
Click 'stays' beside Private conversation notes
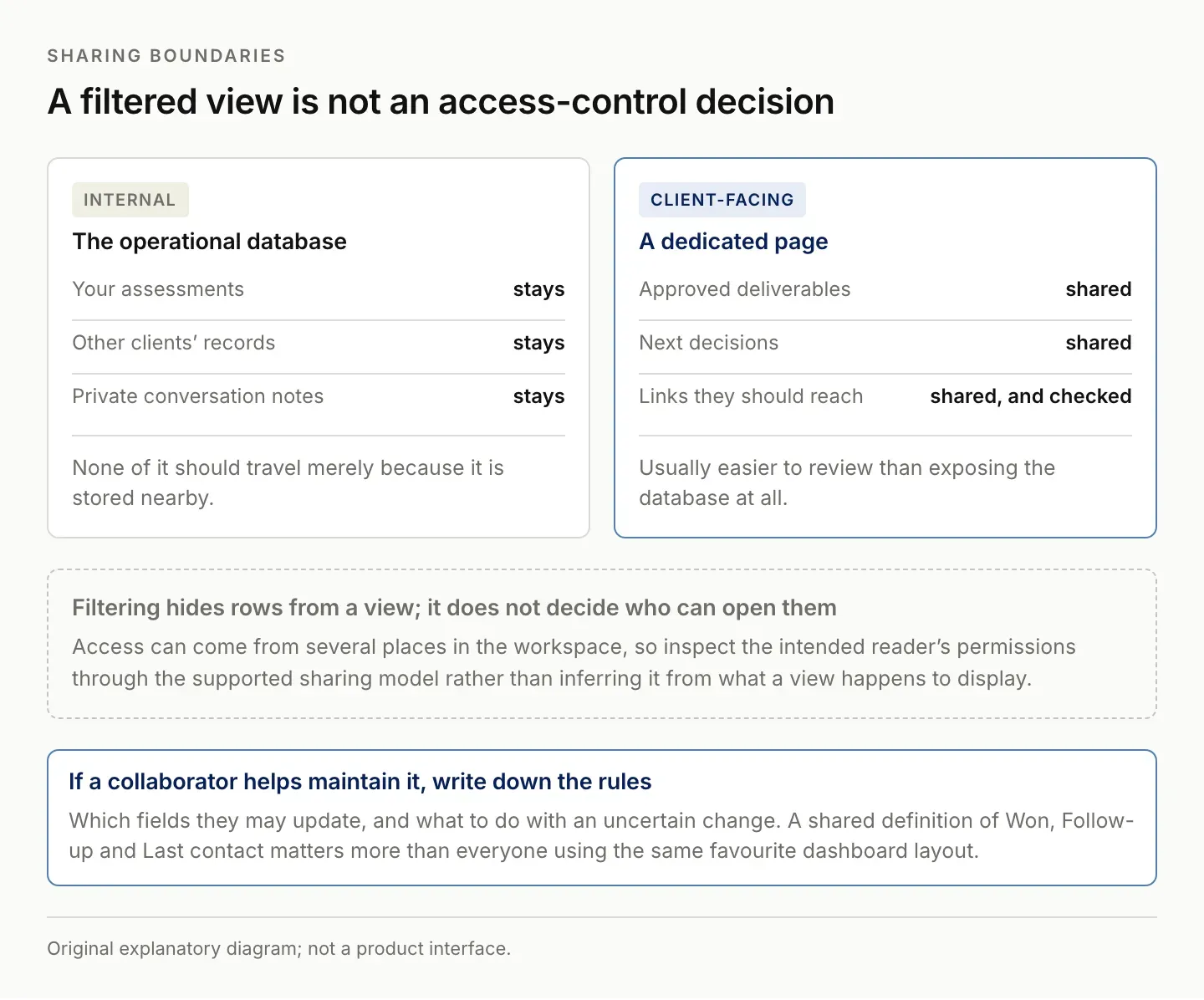[538, 396]
